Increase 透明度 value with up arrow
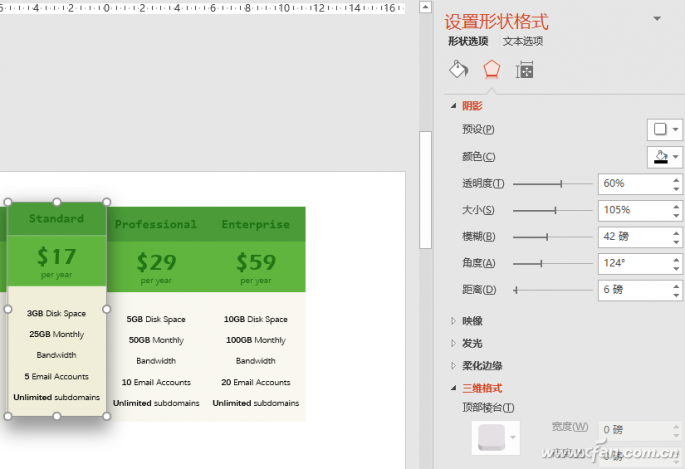This screenshot has width=685, height=469. pyautogui.click(x=676, y=179)
